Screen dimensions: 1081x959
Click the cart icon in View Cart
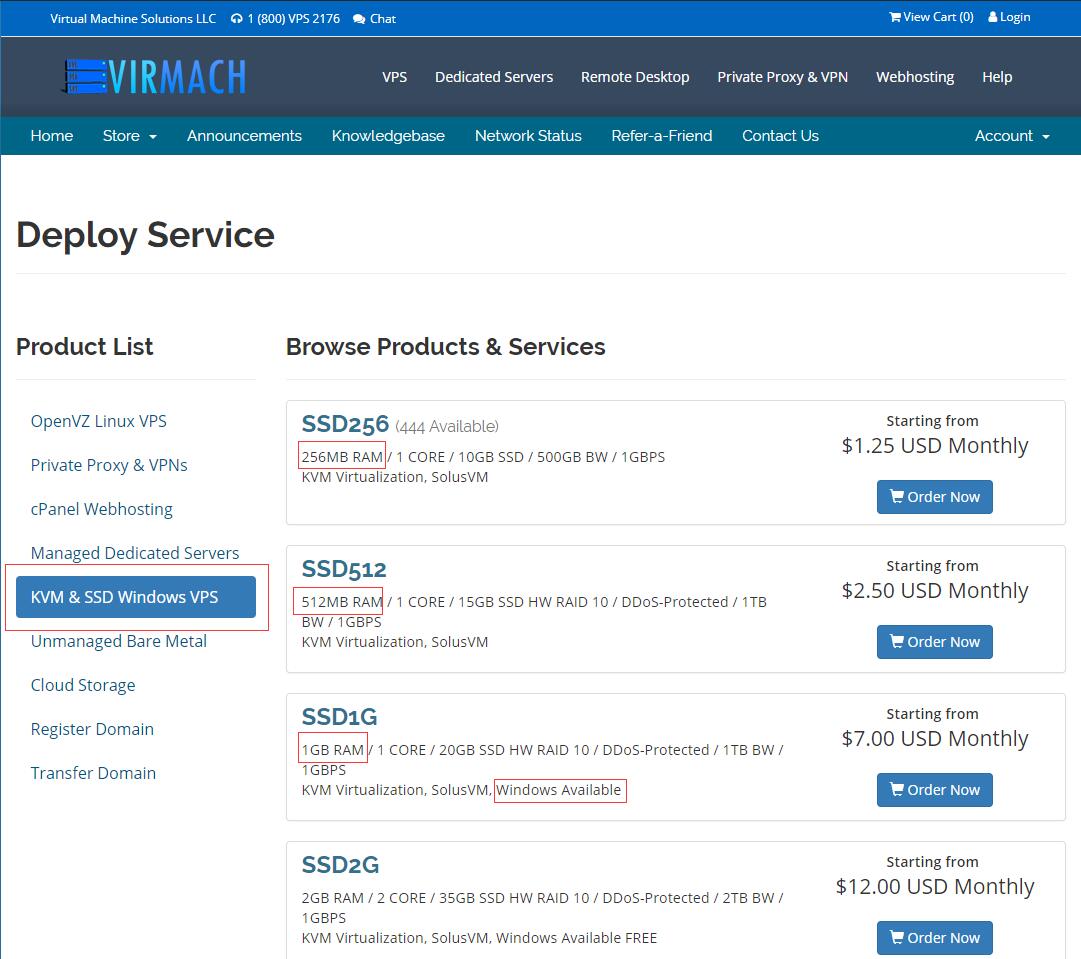coord(895,17)
